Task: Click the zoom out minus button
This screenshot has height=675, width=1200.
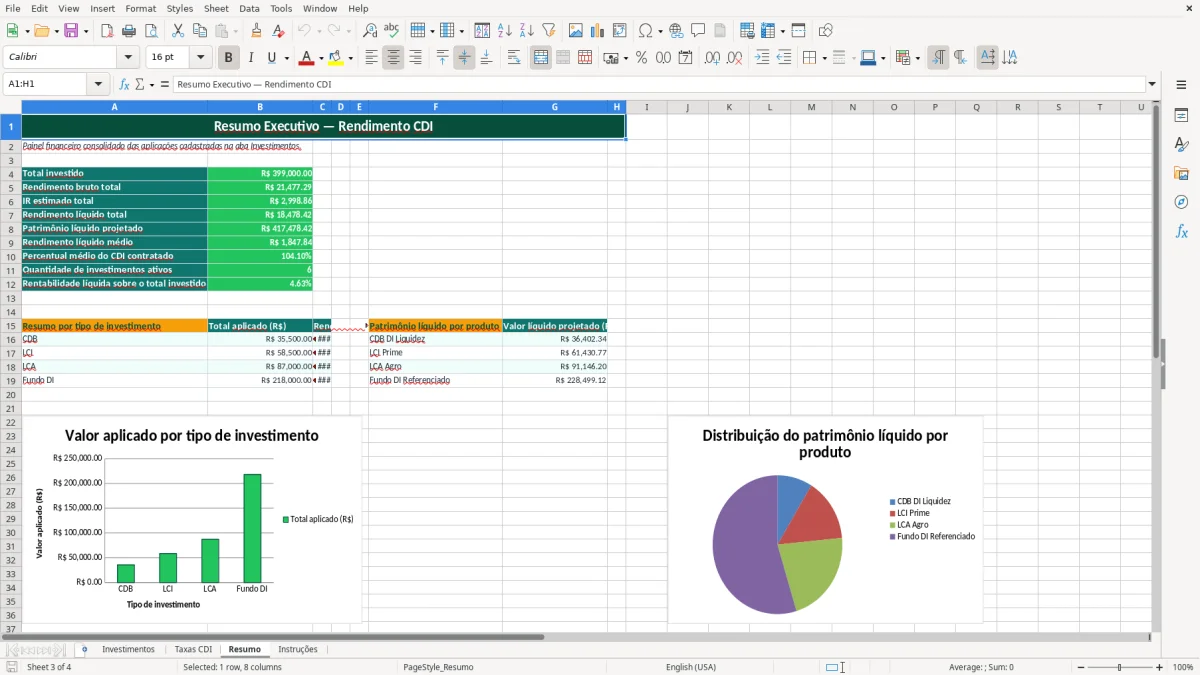Action: click(x=1080, y=667)
